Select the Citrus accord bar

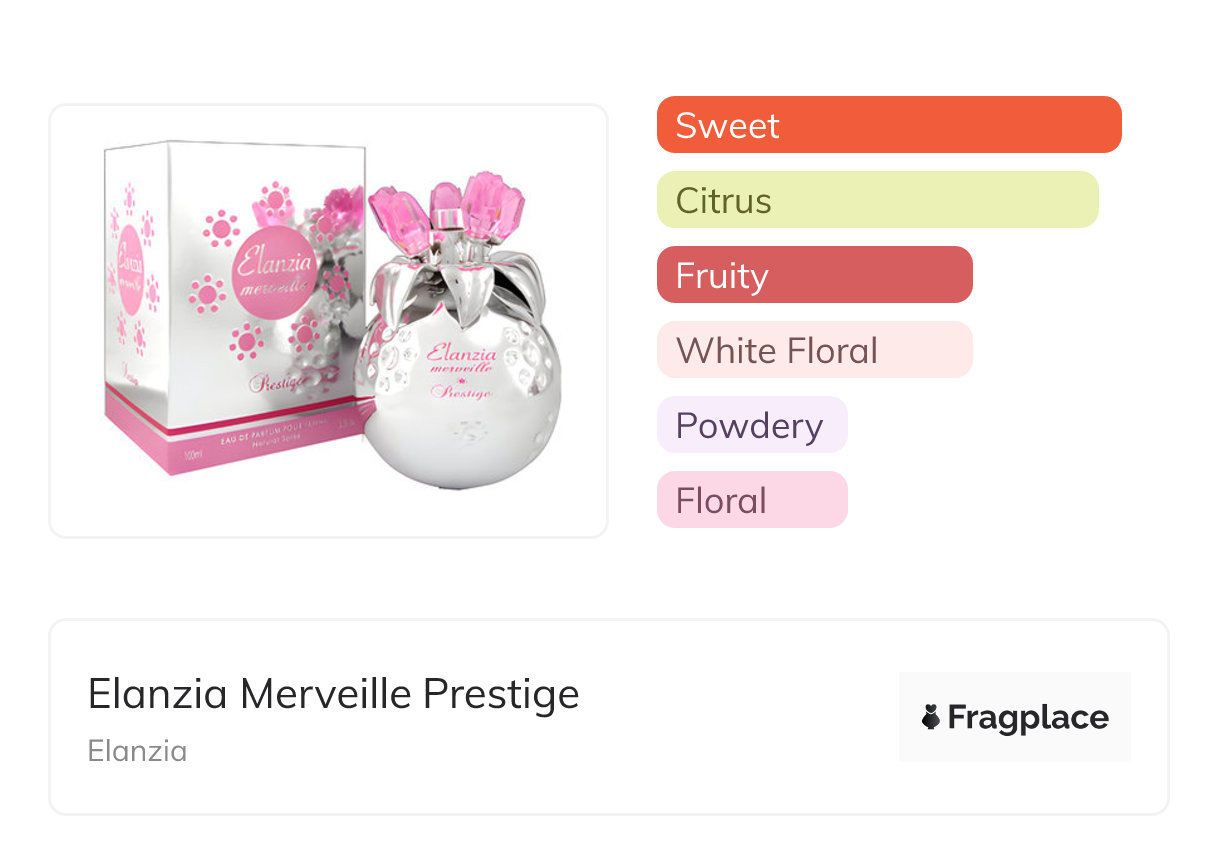click(x=877, y=200)
